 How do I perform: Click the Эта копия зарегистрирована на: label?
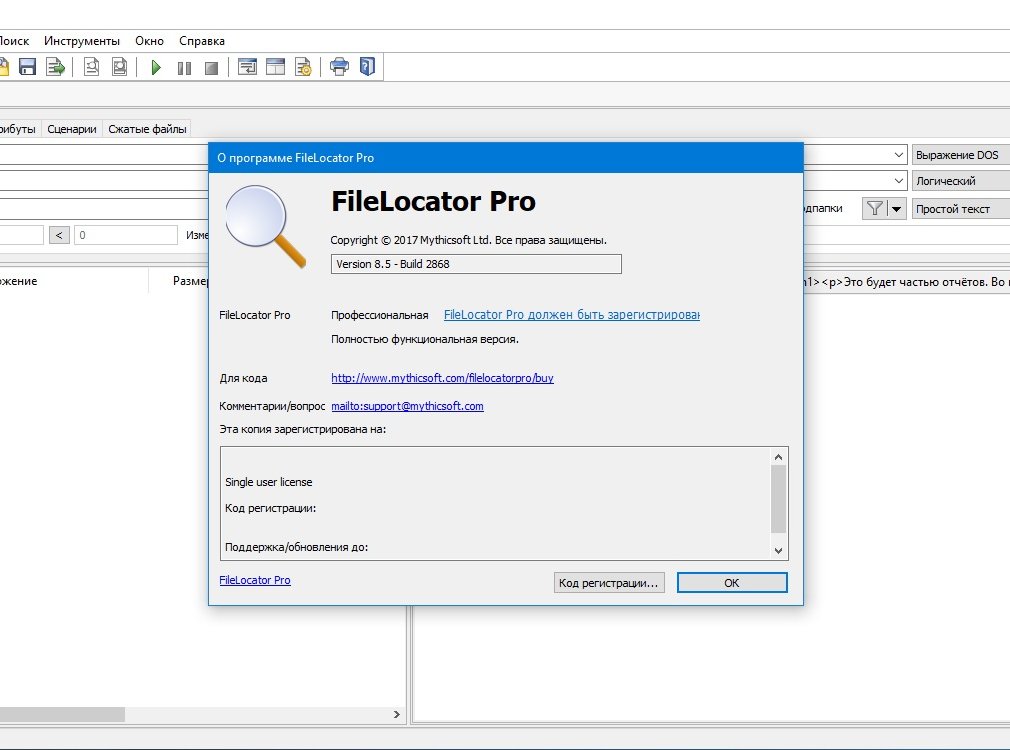coord(303,429)
